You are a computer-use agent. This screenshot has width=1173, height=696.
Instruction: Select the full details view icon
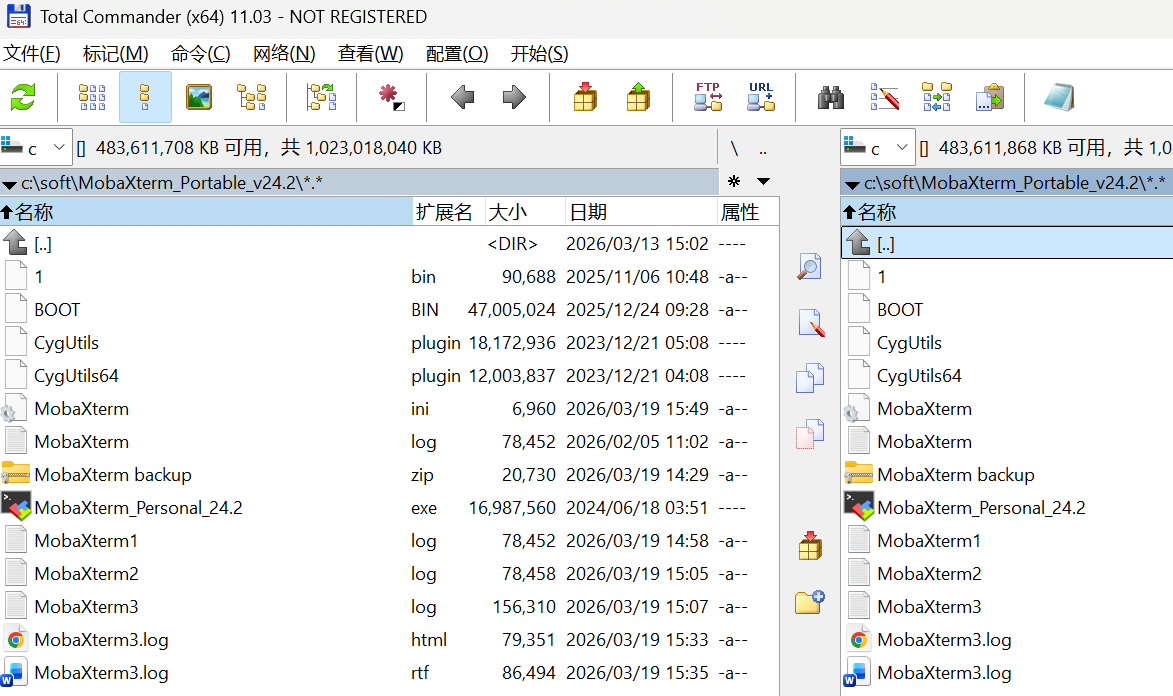145,97
